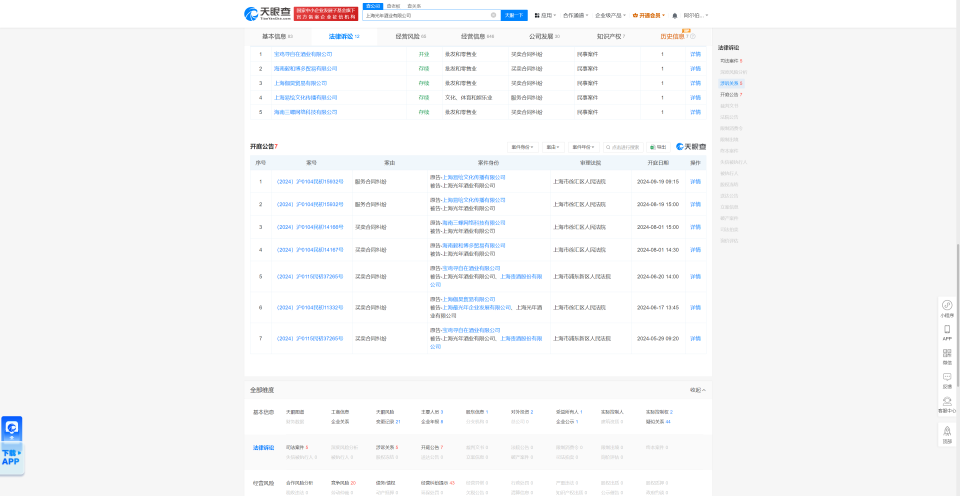Viewport: 960px width, 496px height.
Task: Open the 反馈 feedback icon
Action: 947,380
